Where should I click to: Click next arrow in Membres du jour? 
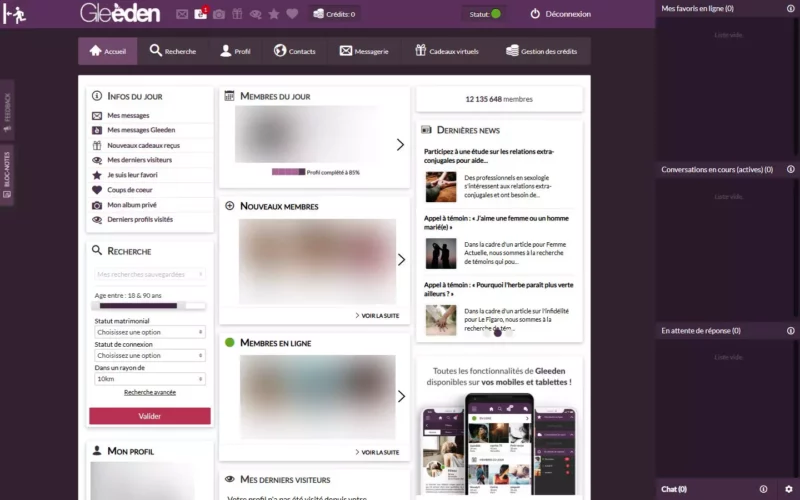(x=401, y=145)
